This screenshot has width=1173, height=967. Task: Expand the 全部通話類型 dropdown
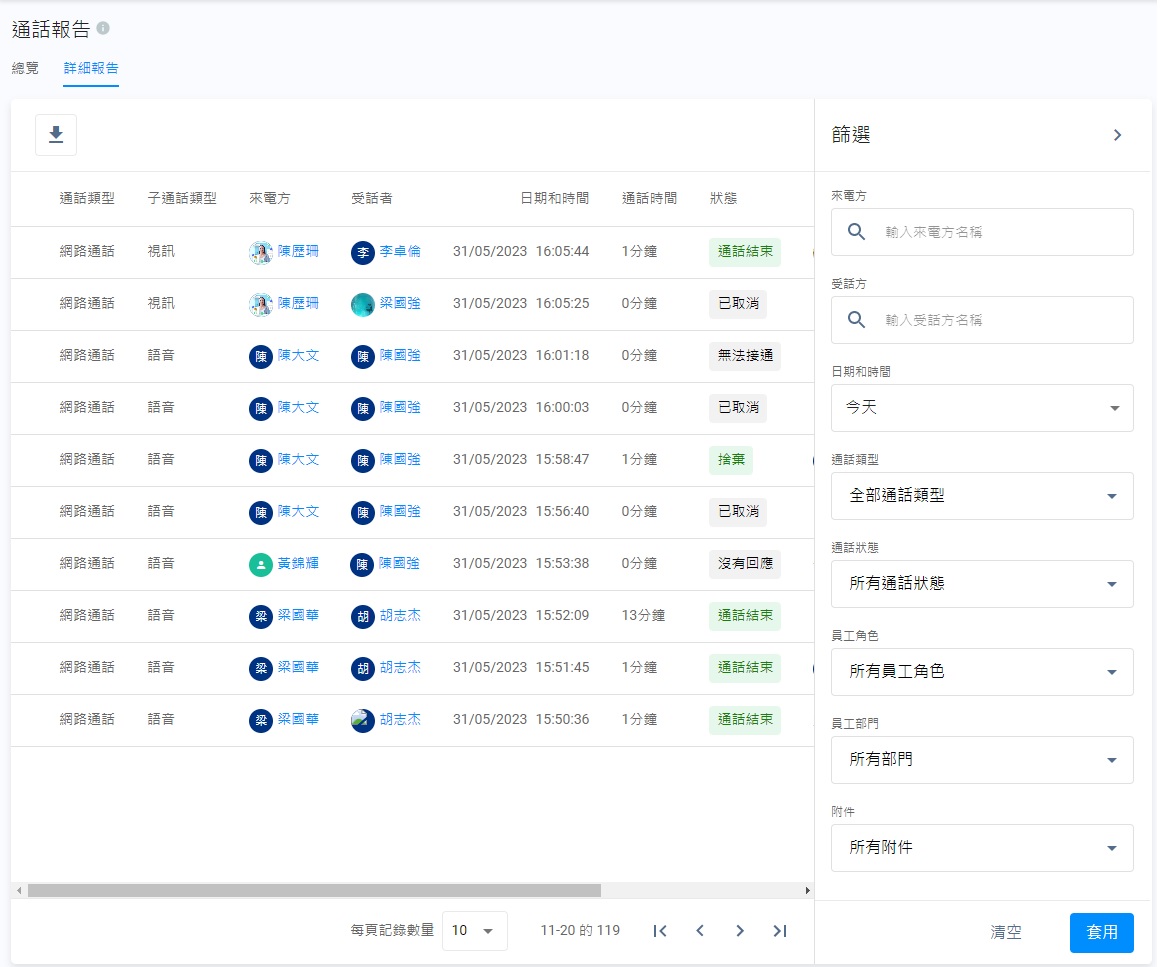tap(982, 496)
